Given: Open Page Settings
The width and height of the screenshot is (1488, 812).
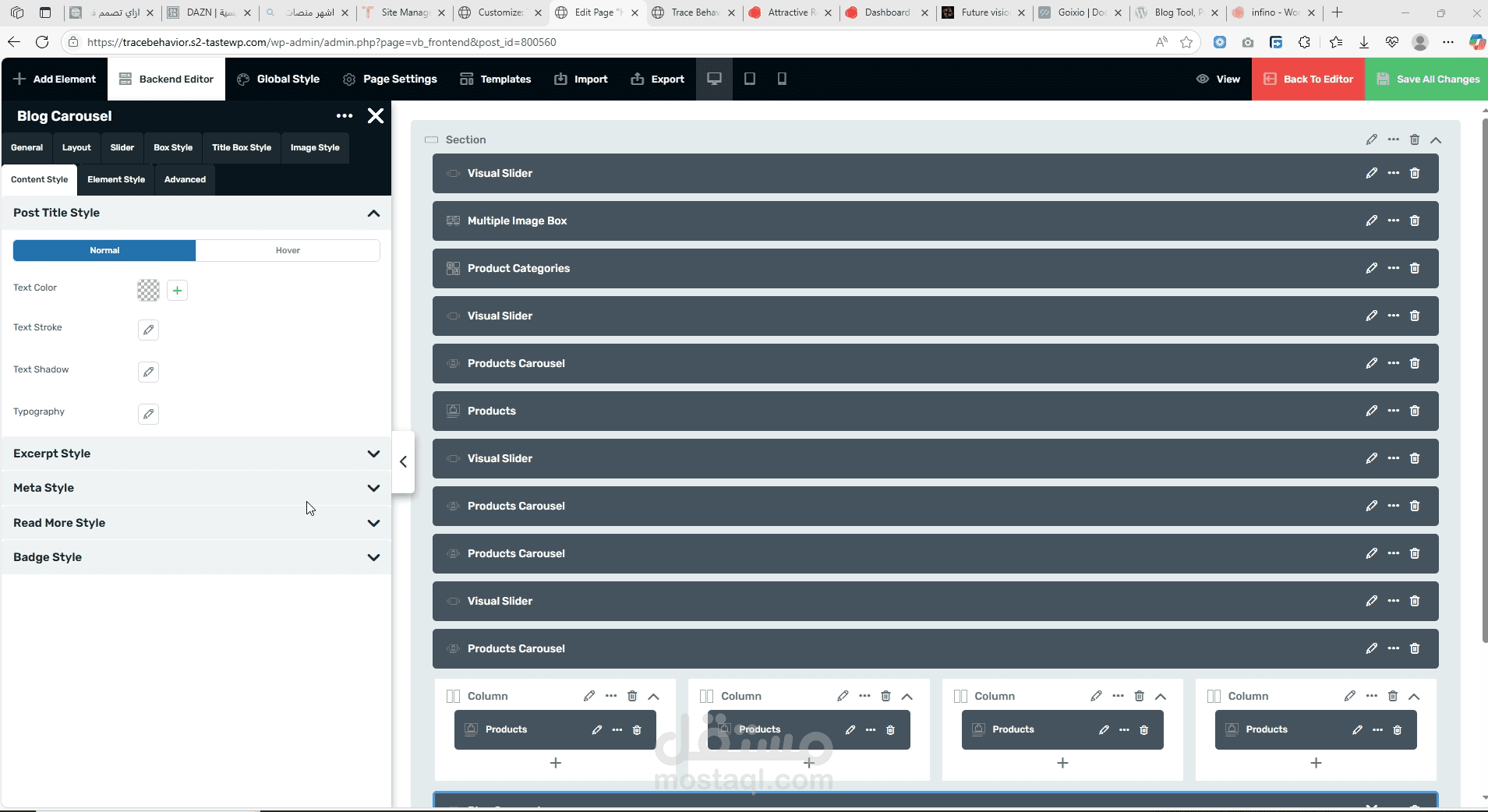Looking at the screenshot, I should coord(390,79).
